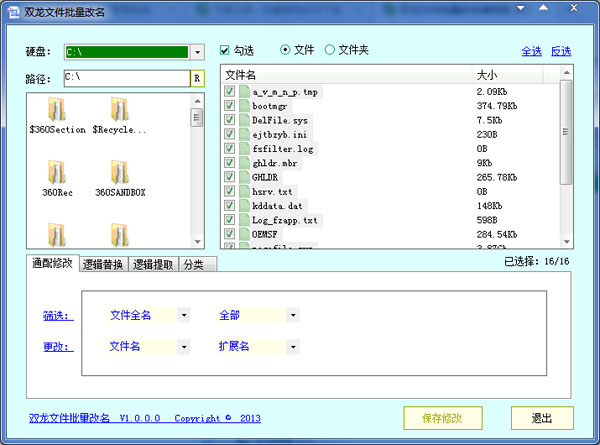Click the 全选 select-all link
This screenshot has height=445, width=600.
click(x=532, y=51)
